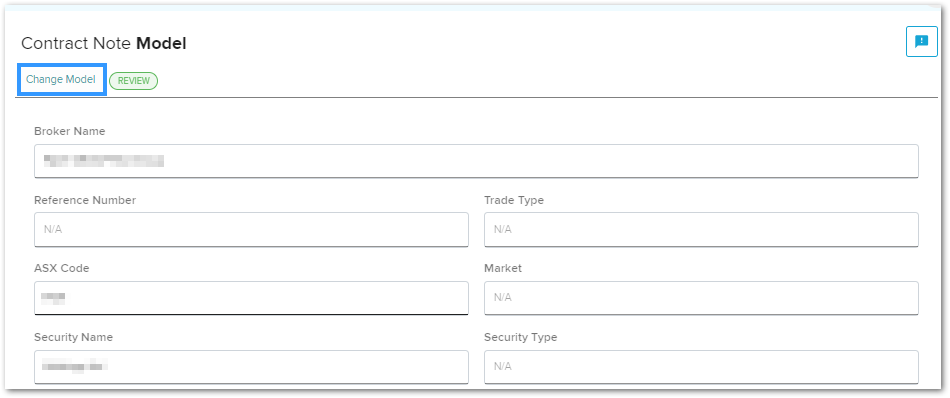Click into the Reference Number field

pos(251,229)
